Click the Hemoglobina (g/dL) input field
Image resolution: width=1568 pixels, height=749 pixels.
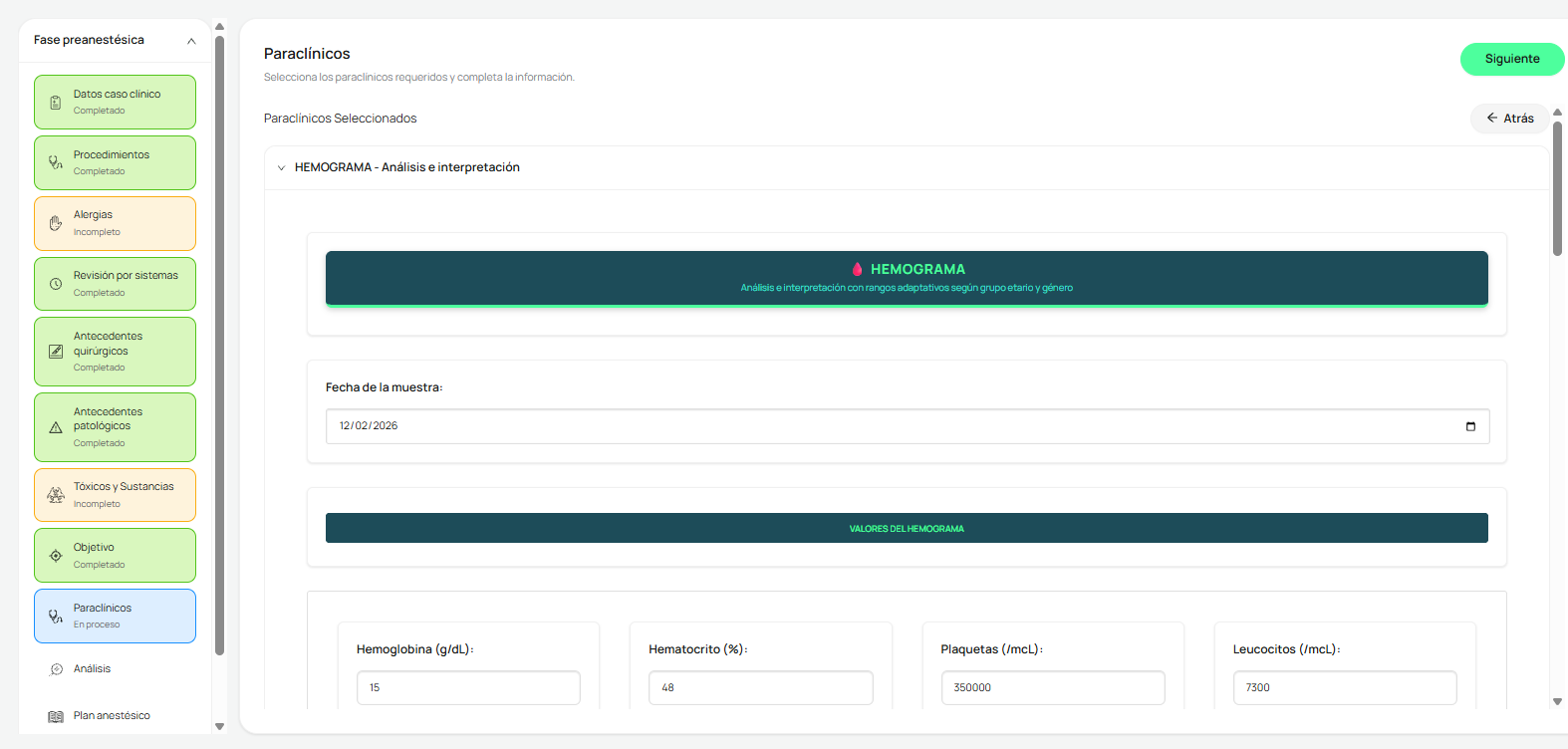(x=468, y=687)
